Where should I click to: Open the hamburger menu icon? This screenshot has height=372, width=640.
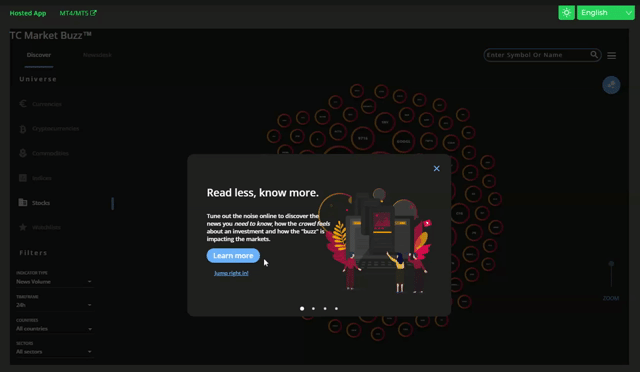pyautogui.click(x=611, y=55)
